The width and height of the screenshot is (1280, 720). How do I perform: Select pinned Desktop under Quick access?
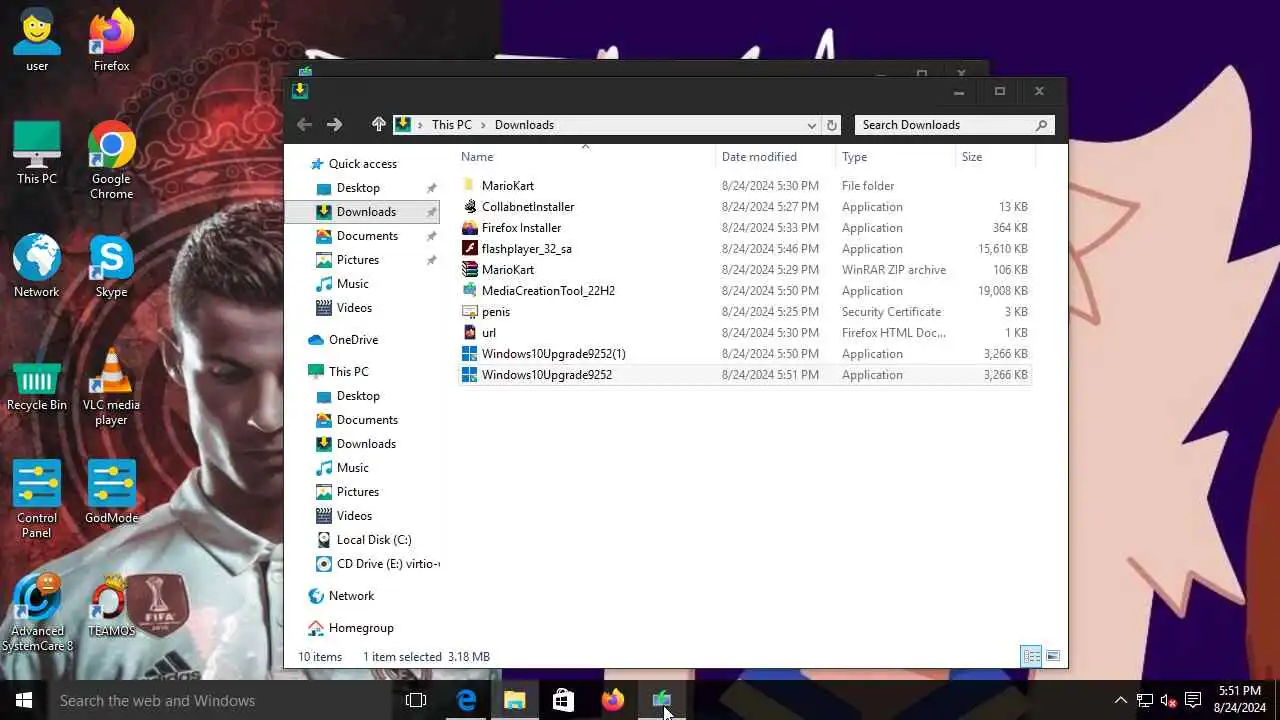pos(358,188)
